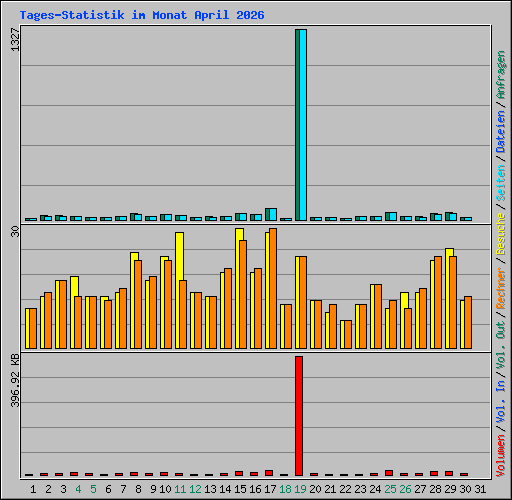Click the "Rechner" legend label
The height and width of the screenshot is (500, 512).
point(501,288)
